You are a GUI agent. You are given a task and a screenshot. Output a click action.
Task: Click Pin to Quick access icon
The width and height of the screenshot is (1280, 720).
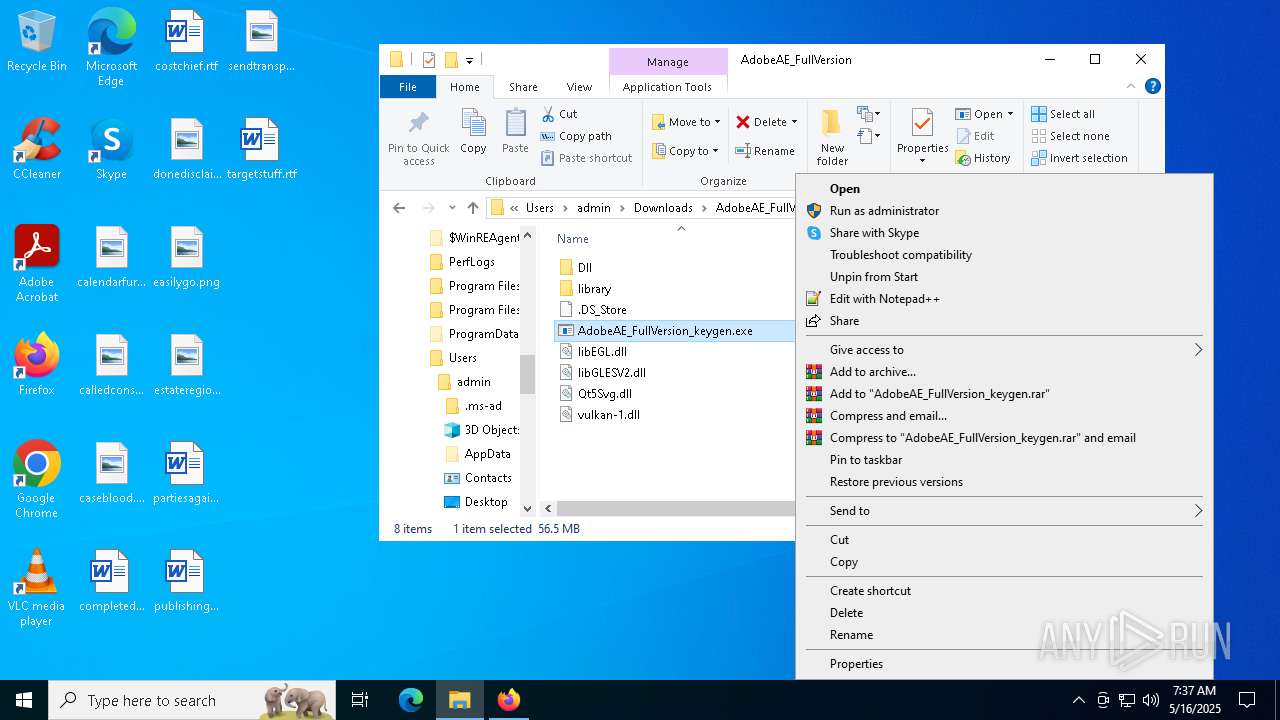419,123
